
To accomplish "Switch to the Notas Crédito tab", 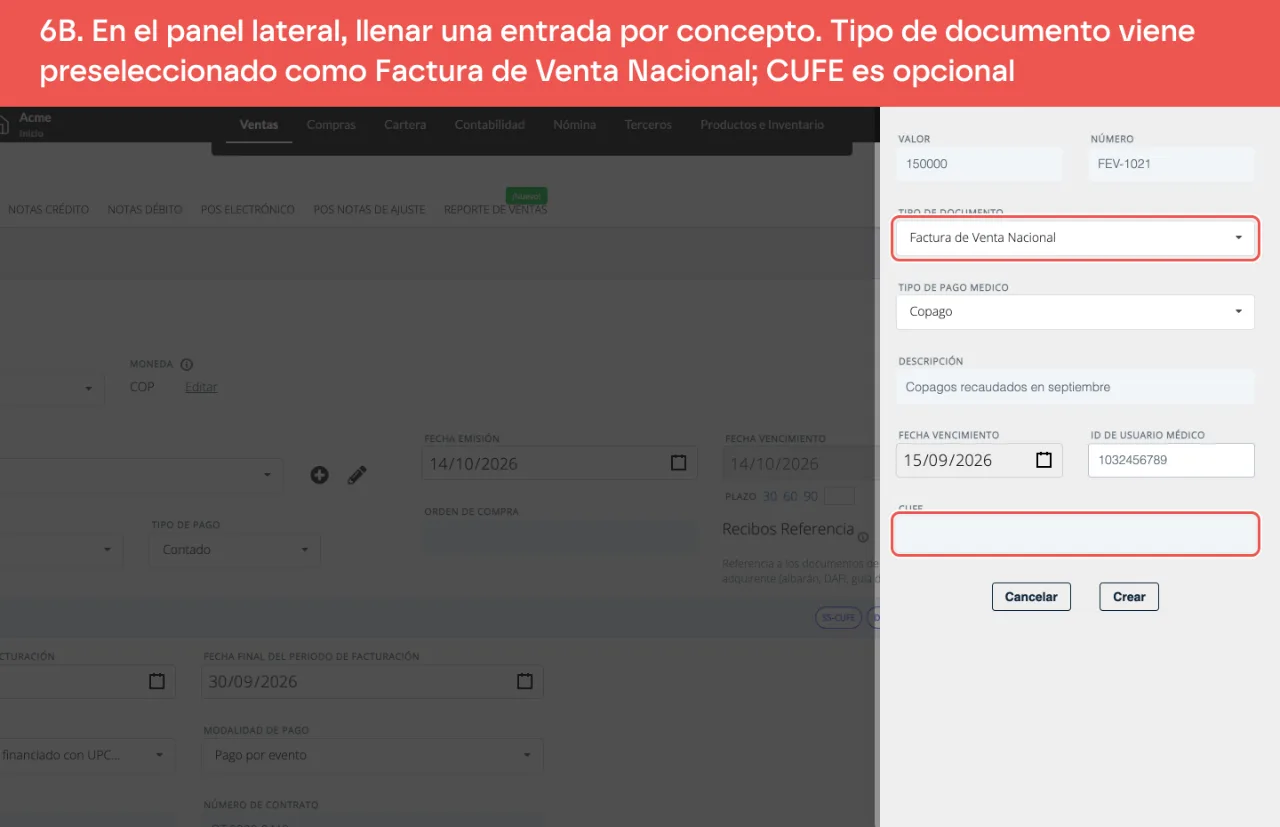I will click(48, 210).
